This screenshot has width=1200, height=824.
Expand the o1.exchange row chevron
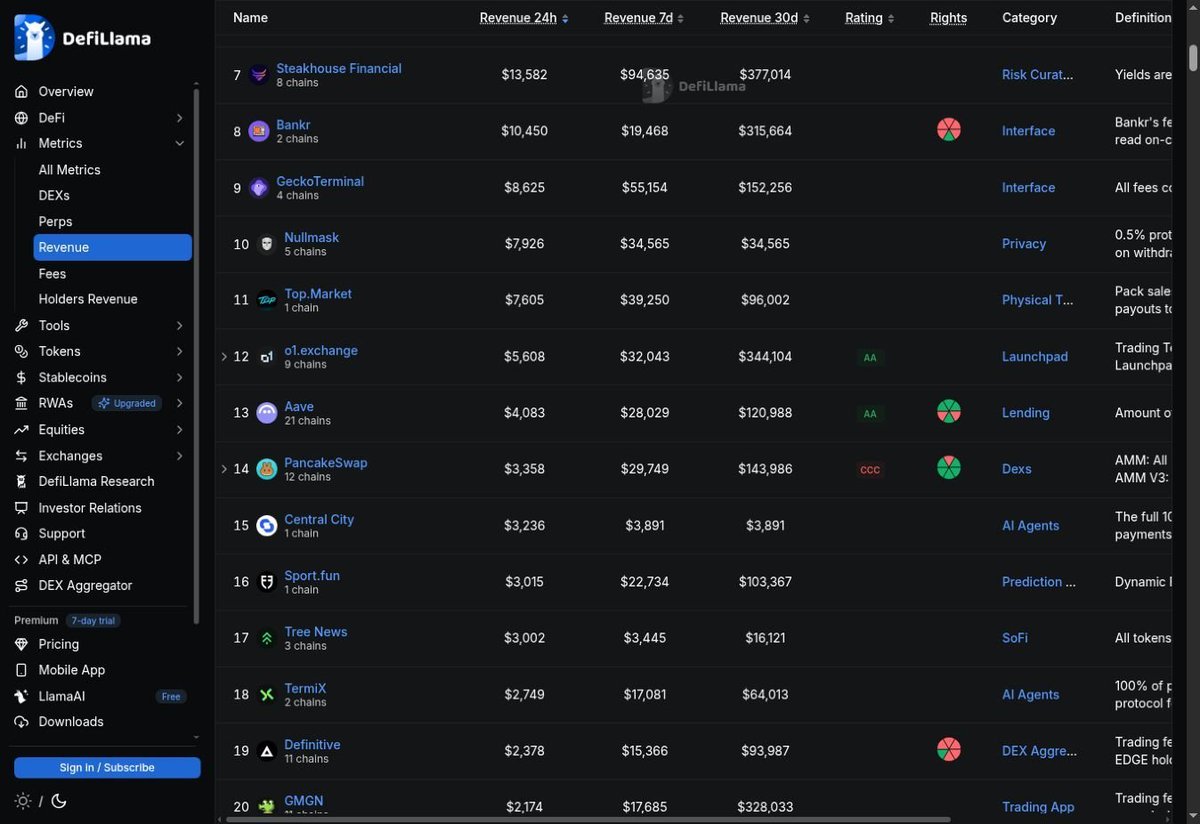224,356
